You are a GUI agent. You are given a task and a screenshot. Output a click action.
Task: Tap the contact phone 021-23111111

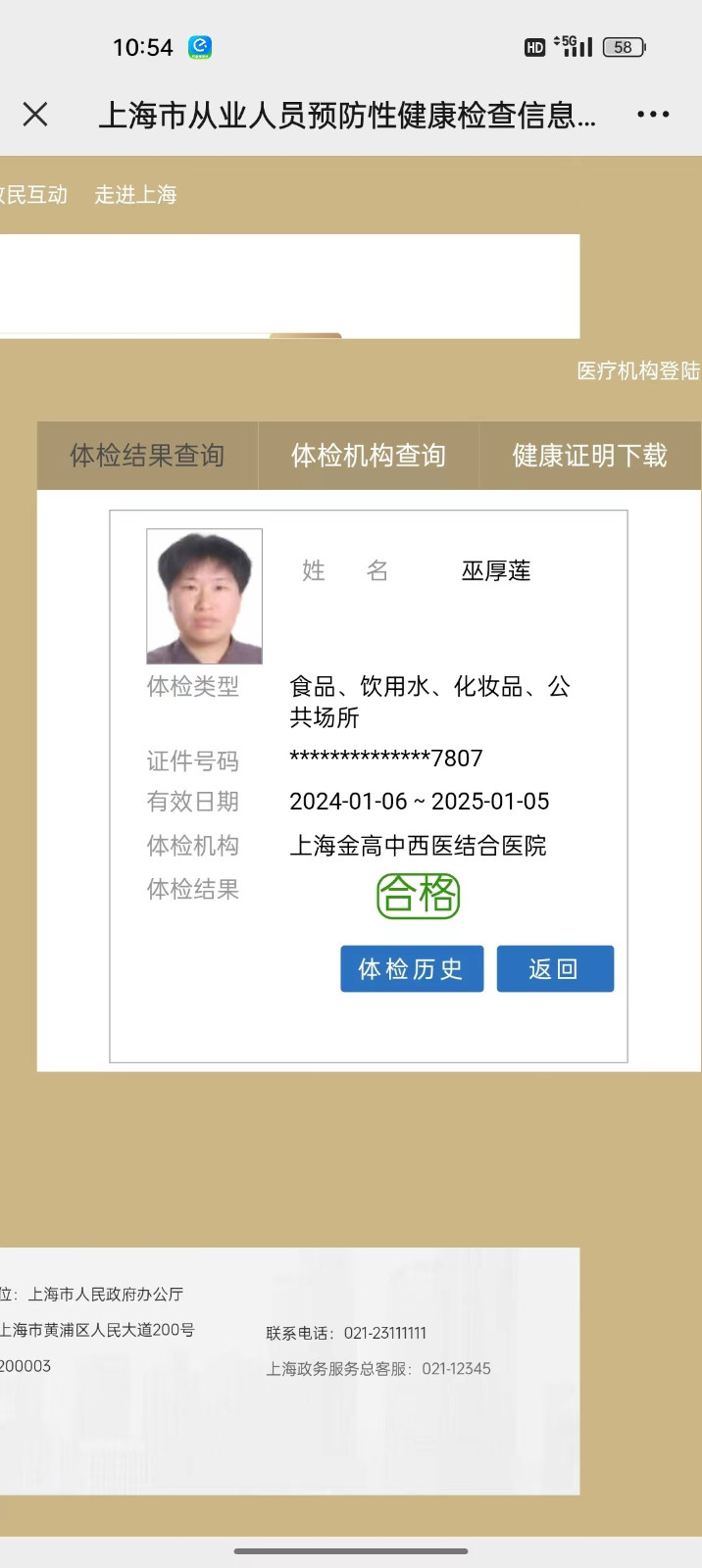[x=385, y=1334]
